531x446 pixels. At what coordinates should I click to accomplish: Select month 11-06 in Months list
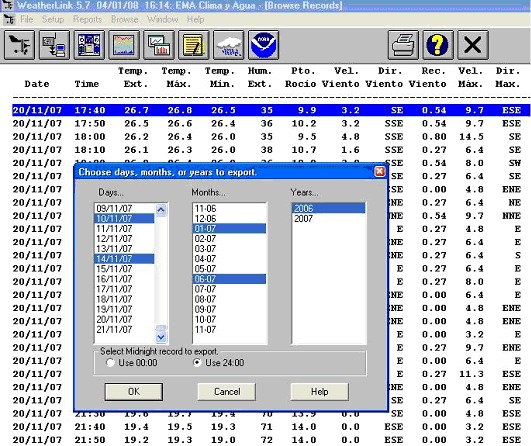click(x=230, y=208)
